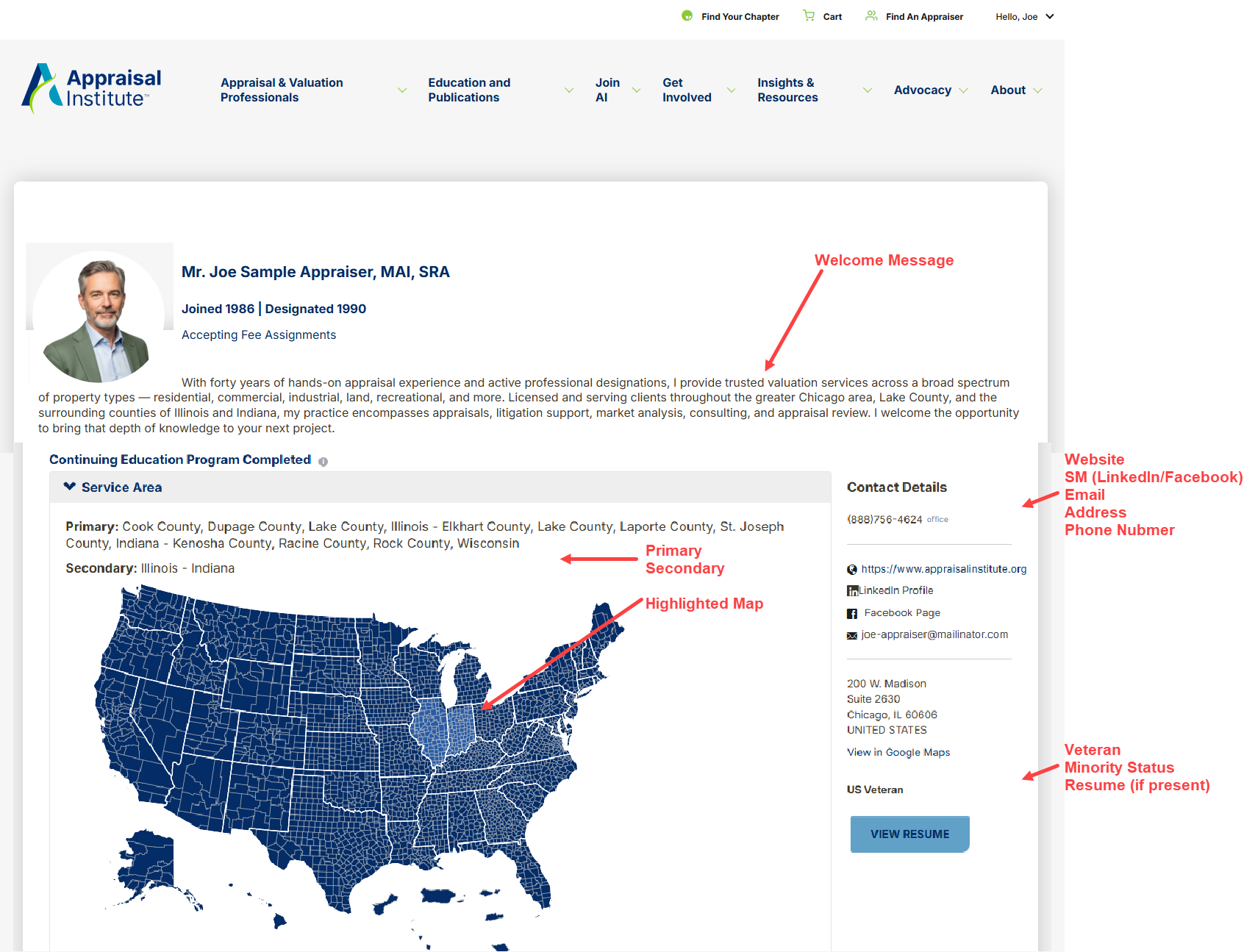Open the View in Google Maps link
The image size is (1255, 952).
(x=898, y=752)
